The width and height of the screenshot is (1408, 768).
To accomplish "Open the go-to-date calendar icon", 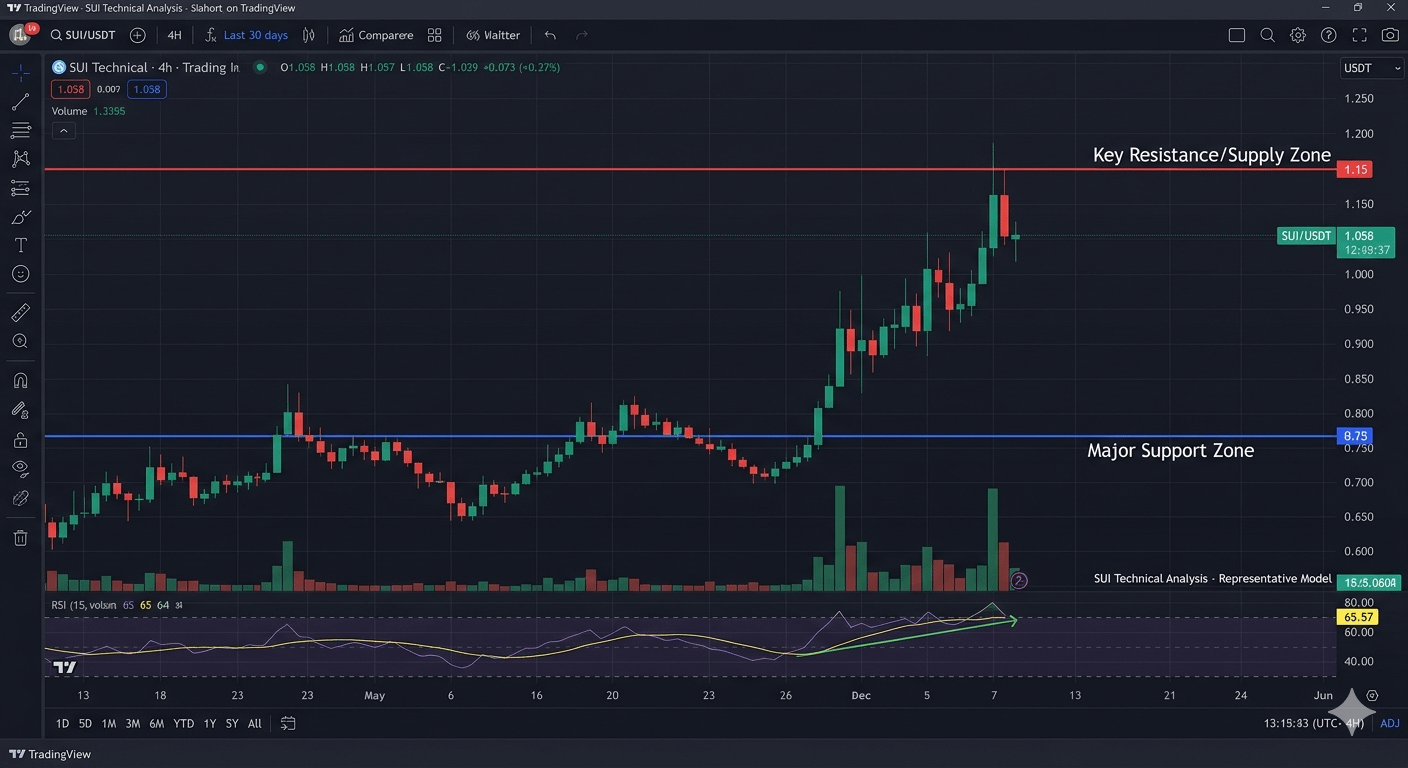I will (x=288, y=723).
